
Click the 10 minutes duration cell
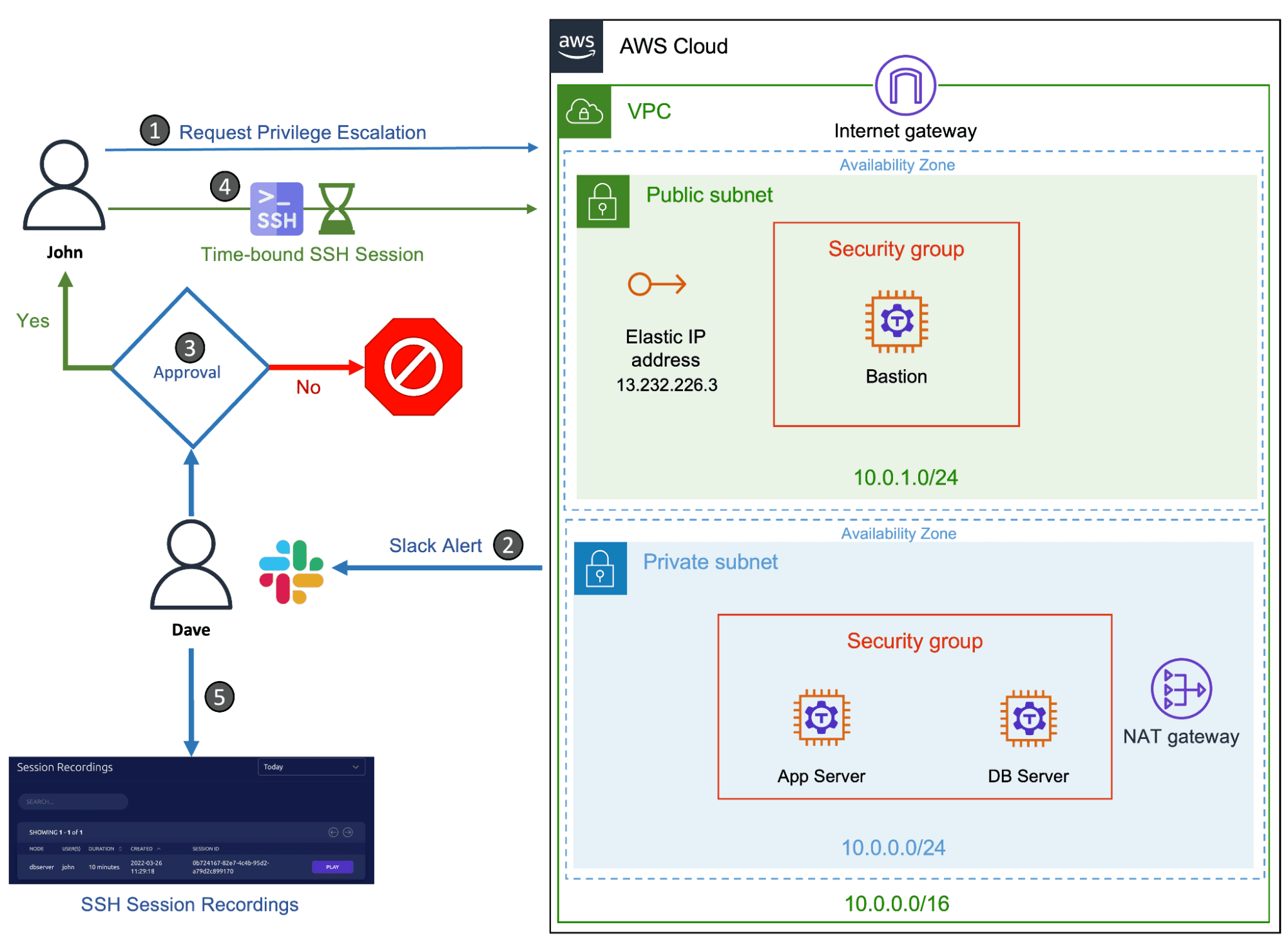click(x=104, y=867)
